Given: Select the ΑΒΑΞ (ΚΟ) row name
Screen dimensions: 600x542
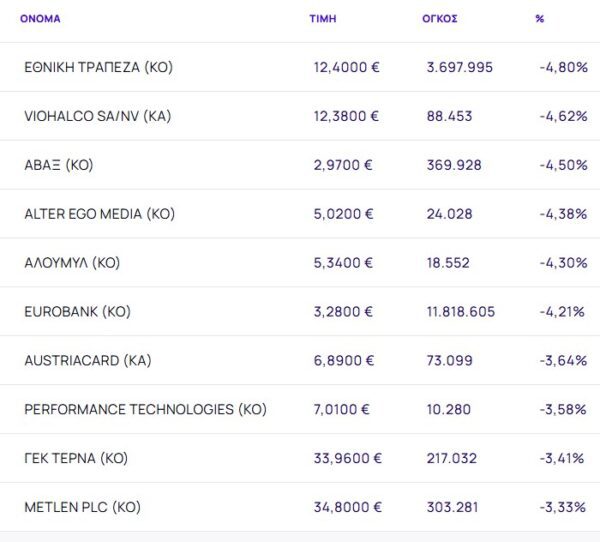Looking at the screenshot, I should [58, 165].
